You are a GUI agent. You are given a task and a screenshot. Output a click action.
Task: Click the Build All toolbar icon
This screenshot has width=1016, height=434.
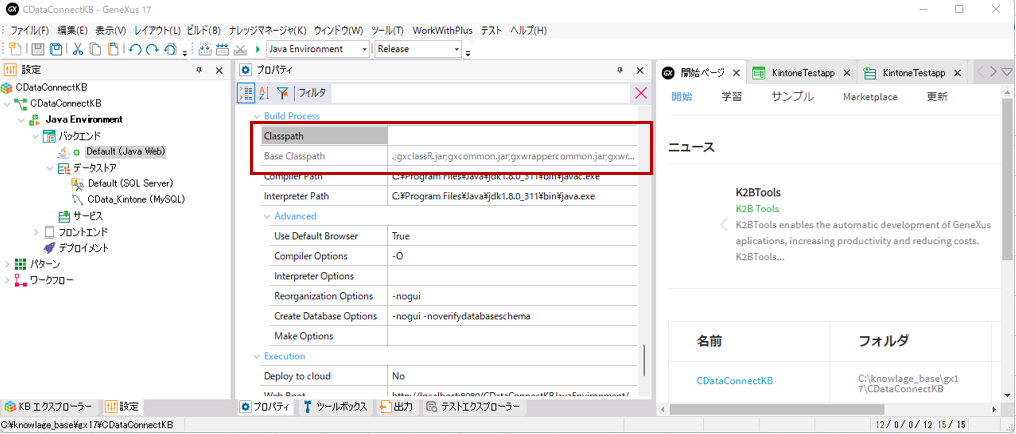pos(205,49)
